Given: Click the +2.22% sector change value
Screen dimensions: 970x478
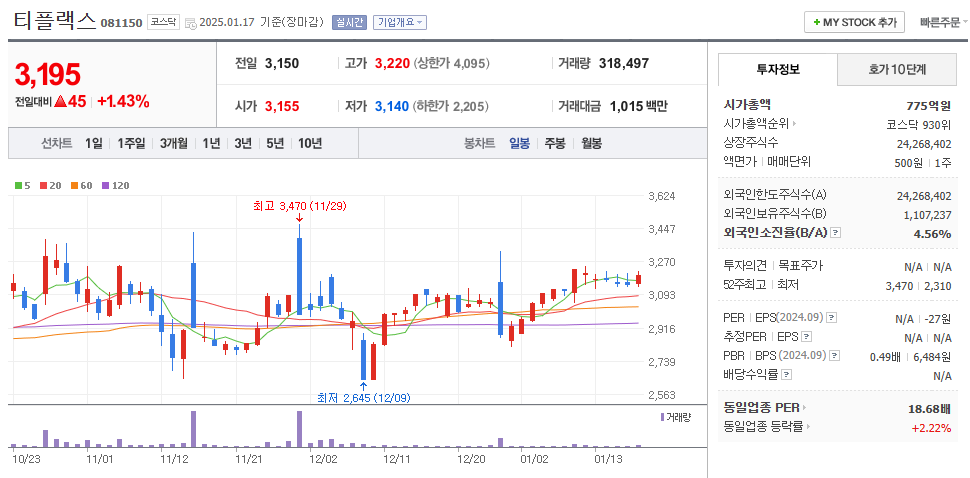Looking at the screenshot, I should point(932,427).
